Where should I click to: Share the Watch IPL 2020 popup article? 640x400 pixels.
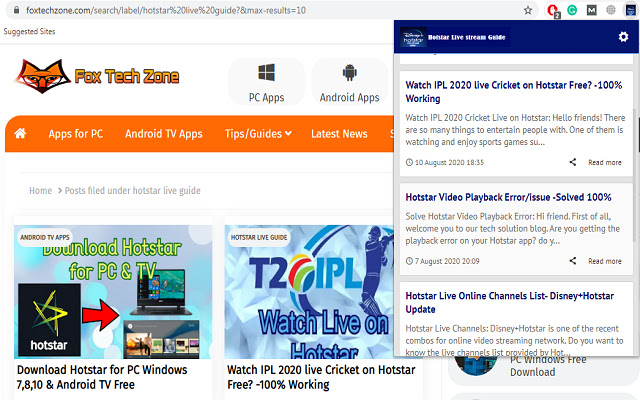pos(573,162)
